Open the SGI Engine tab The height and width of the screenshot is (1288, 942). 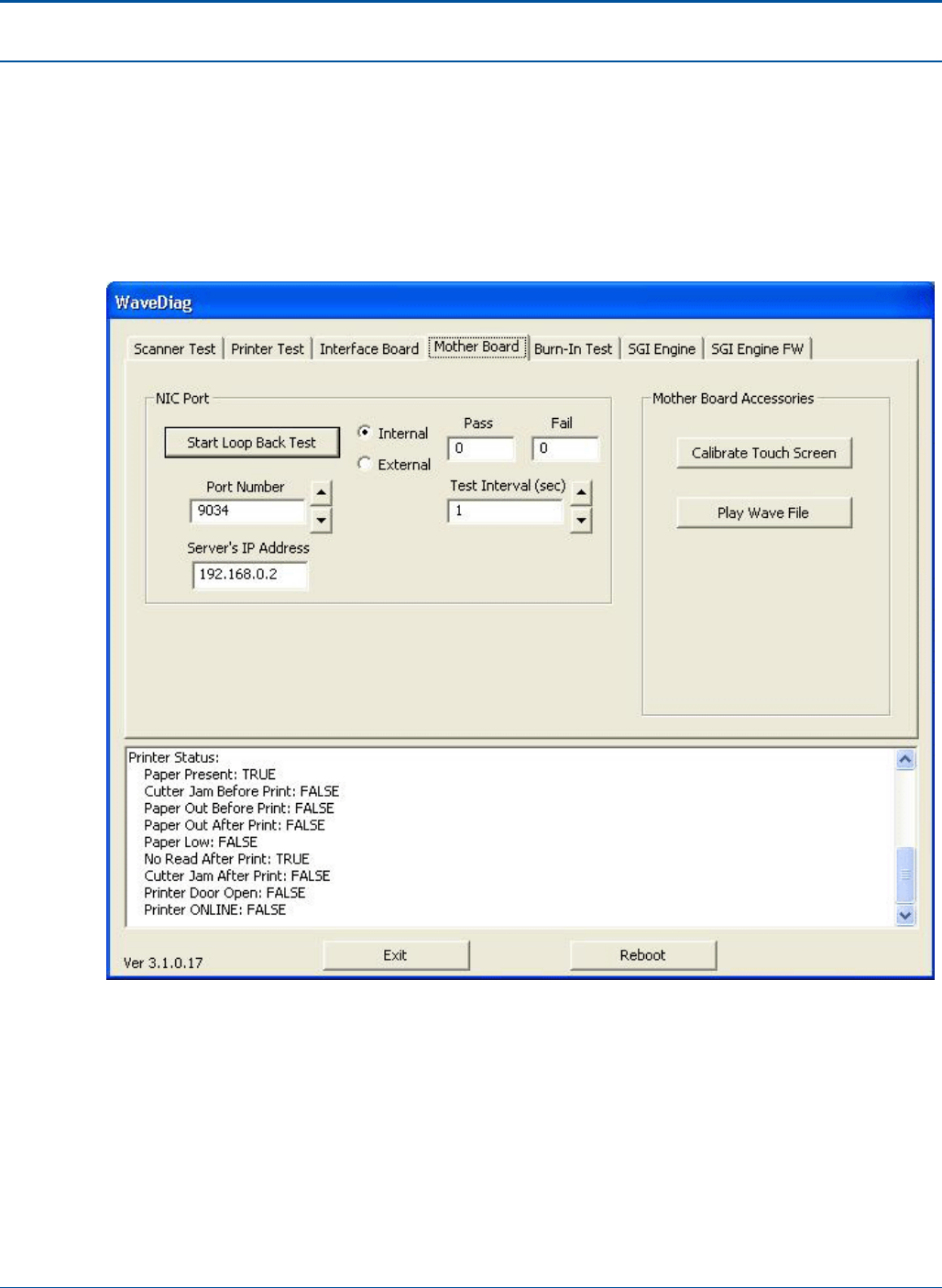[661, 349]
